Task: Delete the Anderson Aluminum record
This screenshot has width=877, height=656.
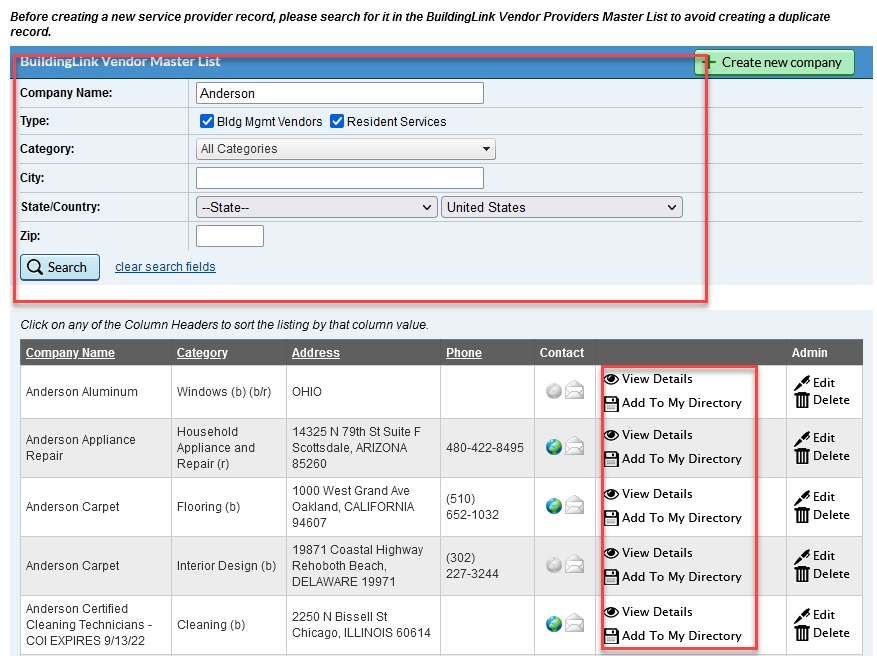Action: 822,400
